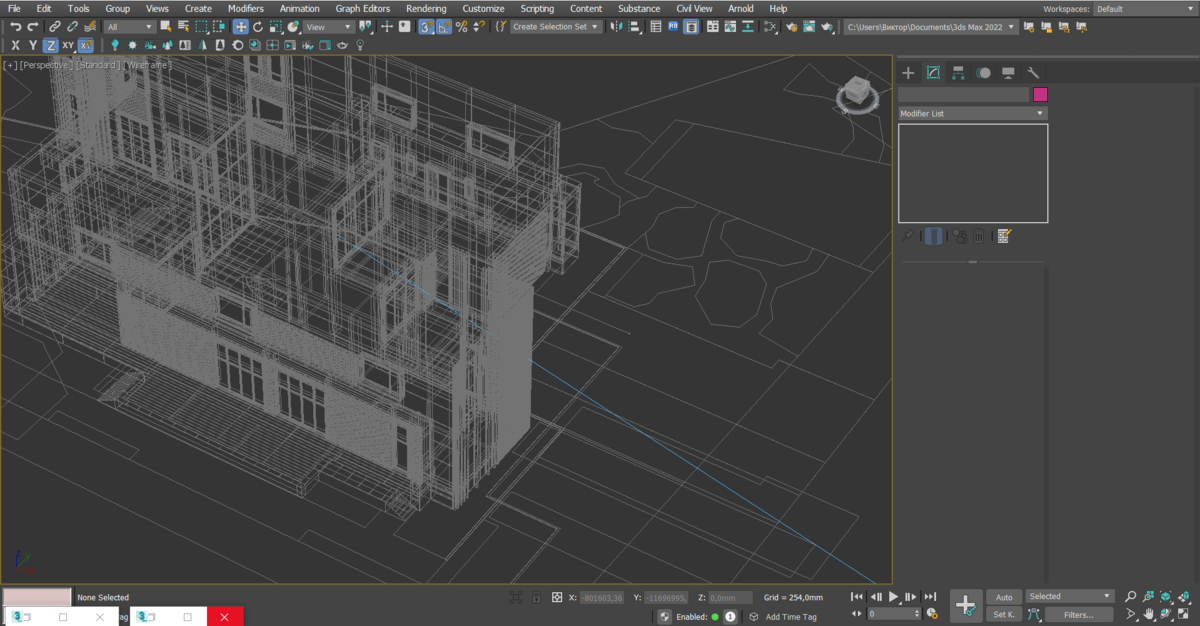1200x626 pixels.
Task: Select the Pan View hand tool
Action: click(1149, 614)
